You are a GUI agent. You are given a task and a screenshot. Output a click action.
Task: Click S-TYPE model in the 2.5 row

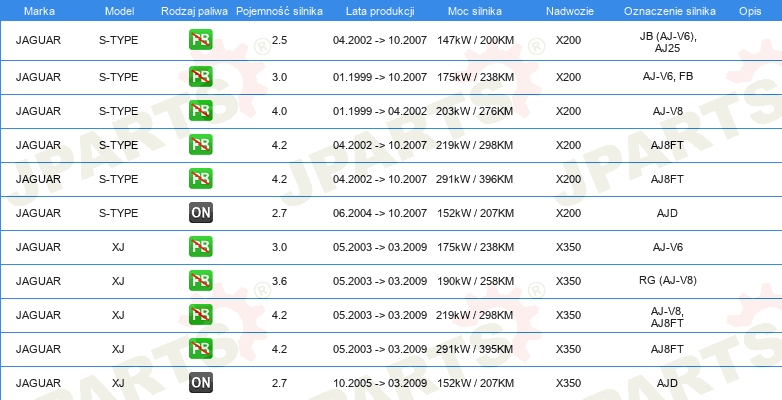[x=118, y=40]
